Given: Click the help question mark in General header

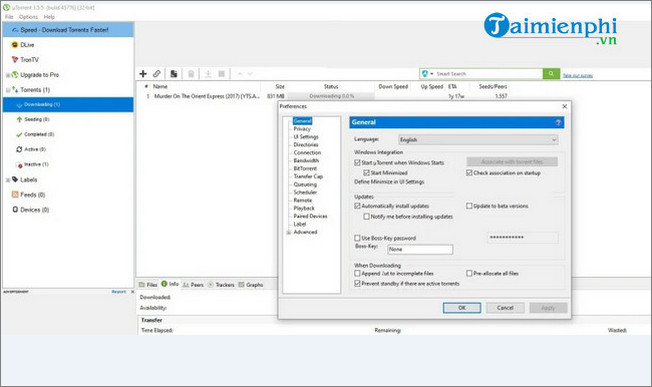Looking at the screenshot, I should pyautogui.click(x=558, y=122).
